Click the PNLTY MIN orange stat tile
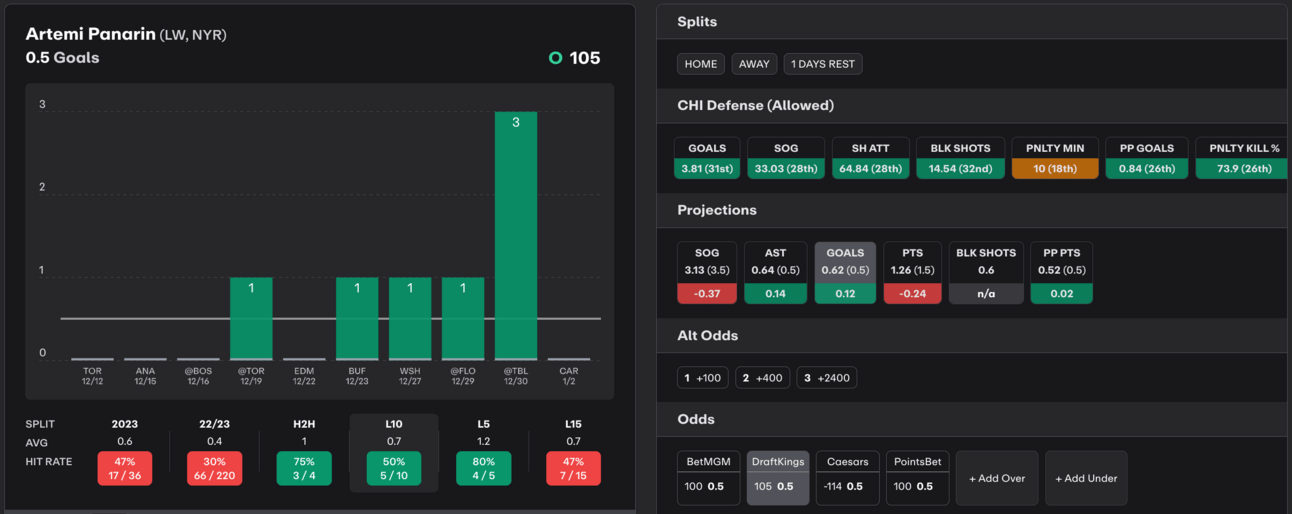 (x=1055, y=158)
